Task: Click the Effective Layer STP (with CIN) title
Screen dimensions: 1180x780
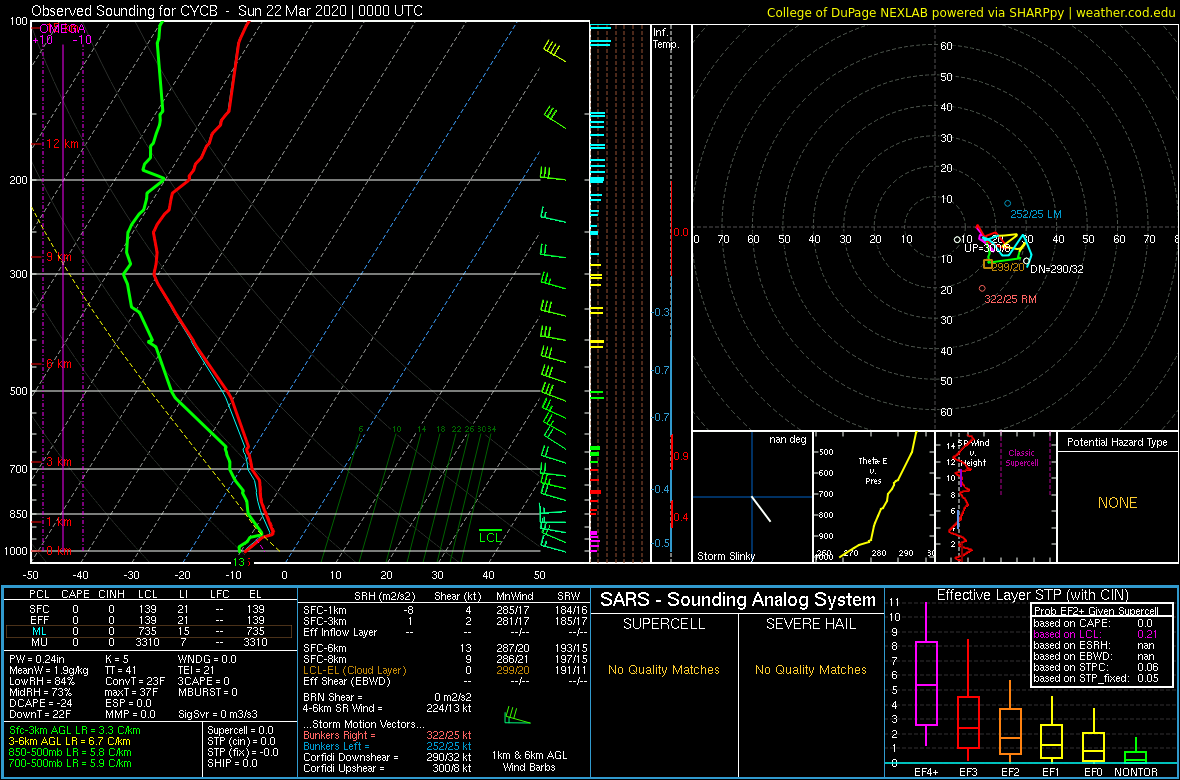Action: [x=1032, y=595]
